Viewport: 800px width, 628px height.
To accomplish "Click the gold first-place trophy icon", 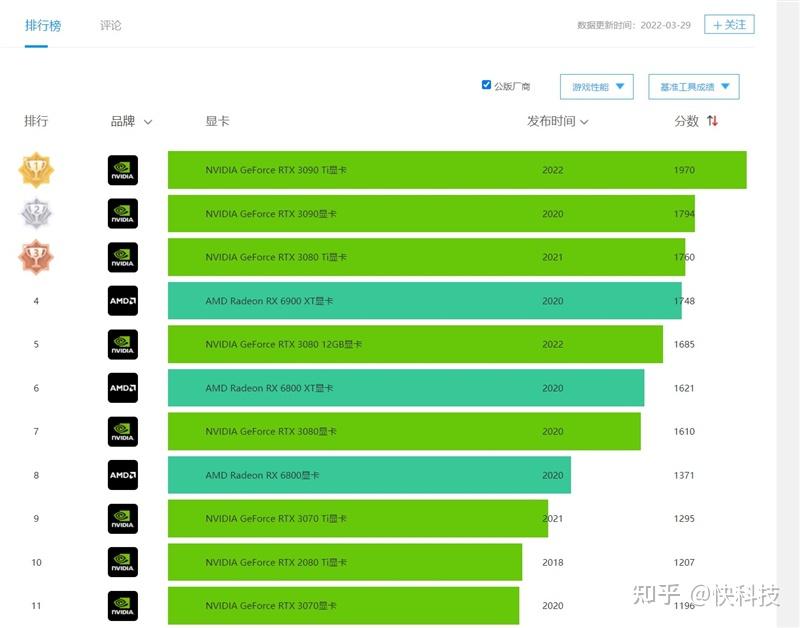I will (36, 170).
